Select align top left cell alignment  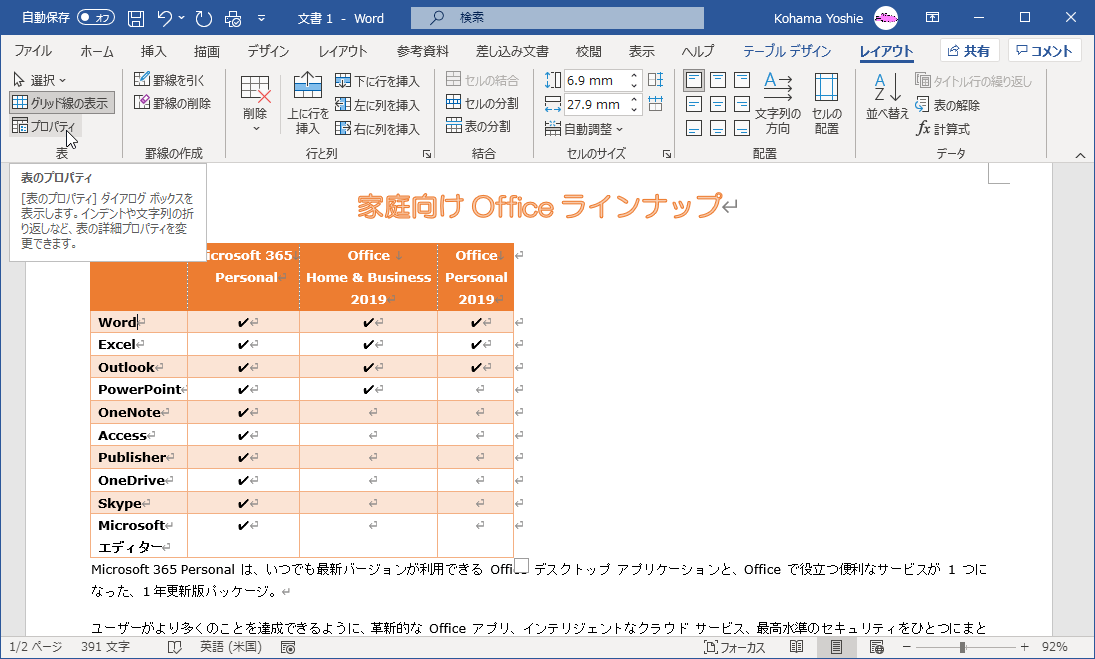point(693,80)
